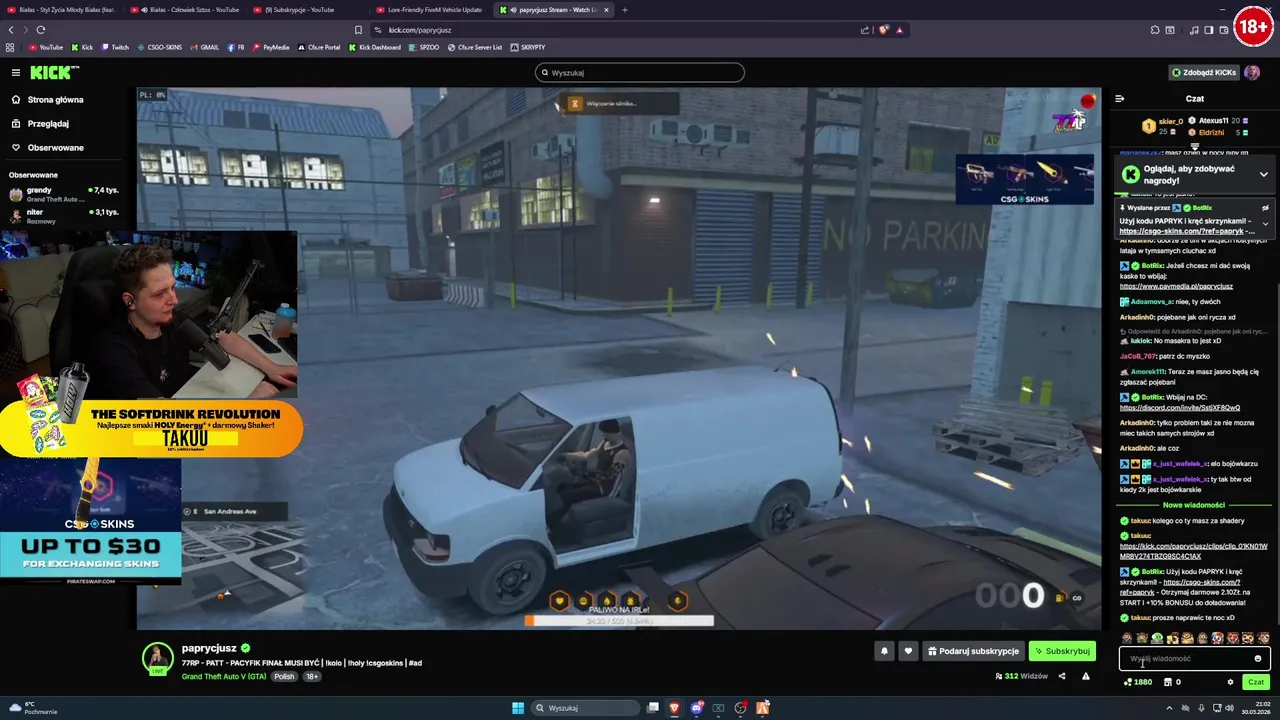Unpin the BotRix pinned message

1265,208
